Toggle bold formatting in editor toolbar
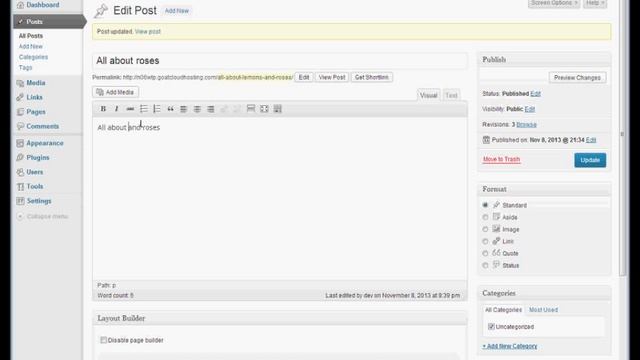This screenshot has width=640, height=360. 103,109
